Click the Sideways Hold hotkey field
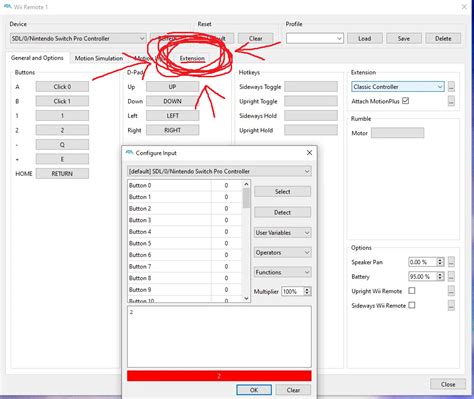This screenshot has height=399, width=474. tap(311, 116)
